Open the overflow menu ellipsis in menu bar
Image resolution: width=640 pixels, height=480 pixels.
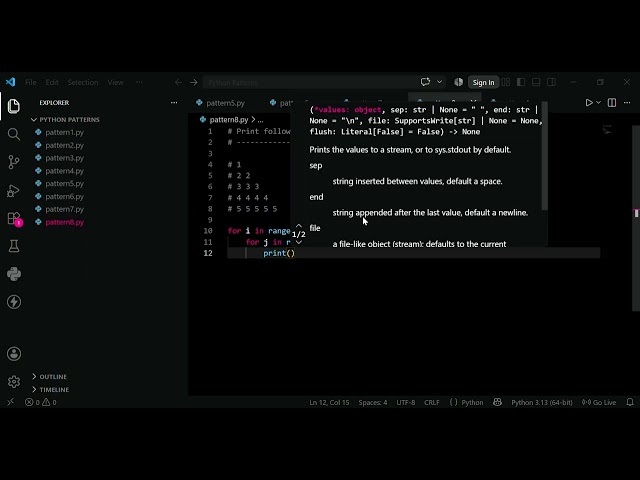[x=139, y=82]
